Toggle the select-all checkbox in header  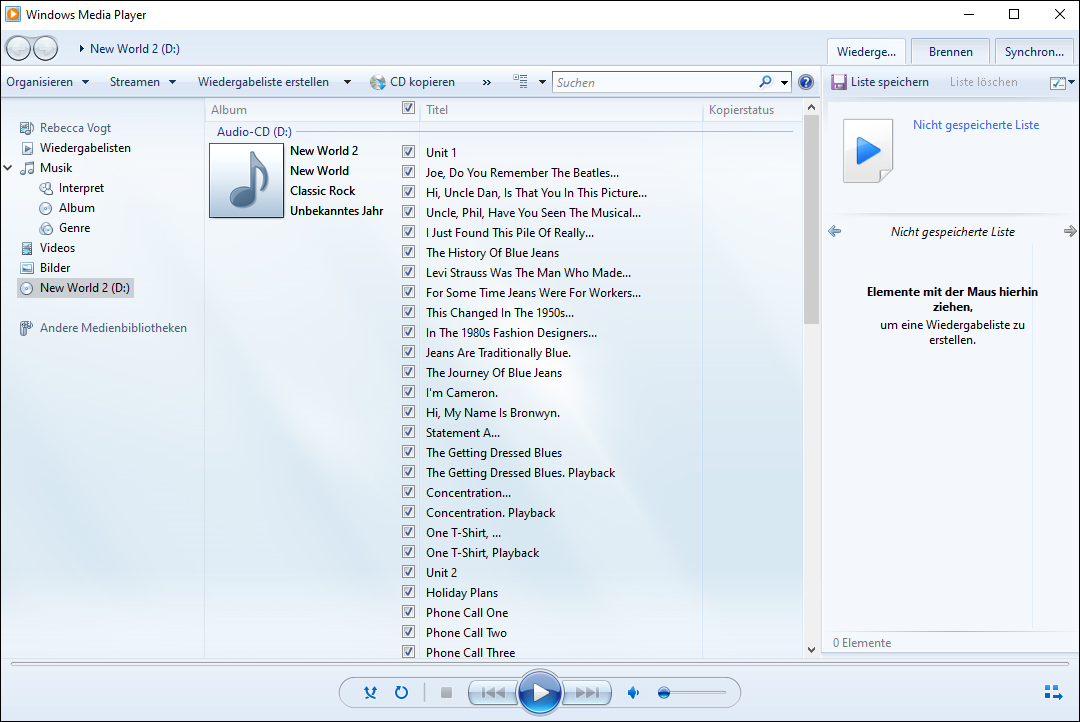coord(408,108)
